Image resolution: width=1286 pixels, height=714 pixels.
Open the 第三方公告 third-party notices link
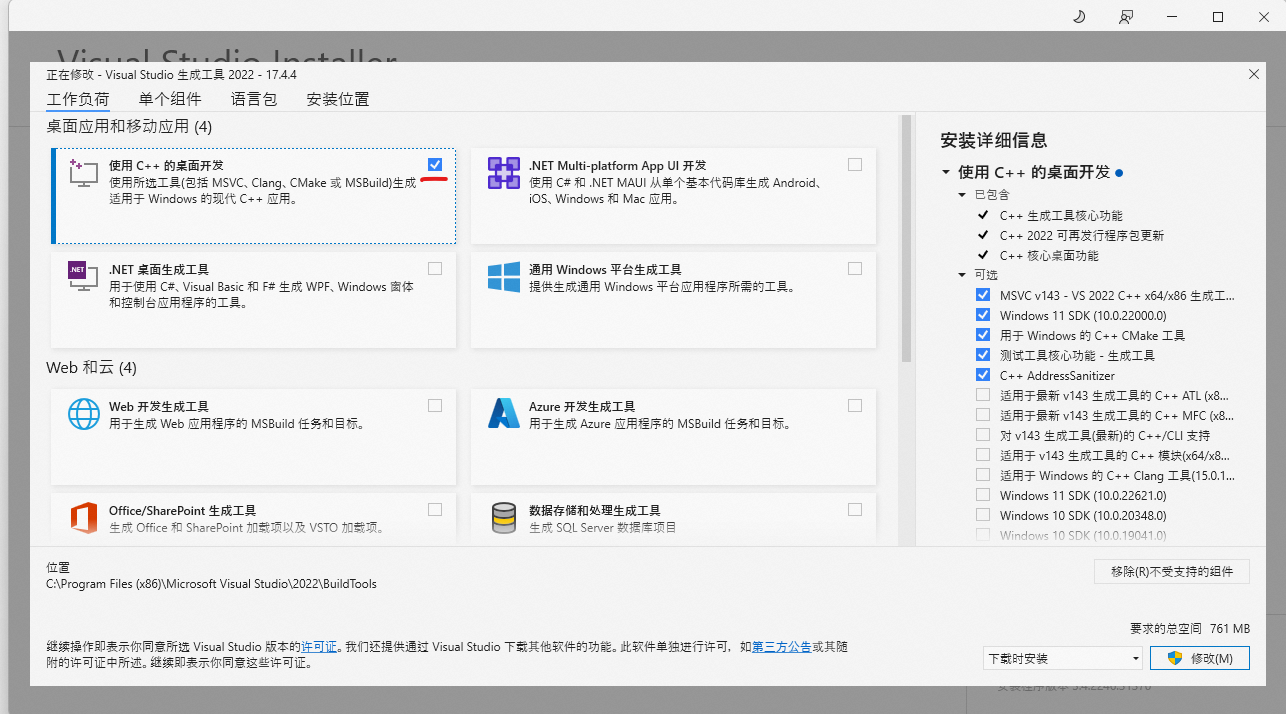tap(781, 647)
